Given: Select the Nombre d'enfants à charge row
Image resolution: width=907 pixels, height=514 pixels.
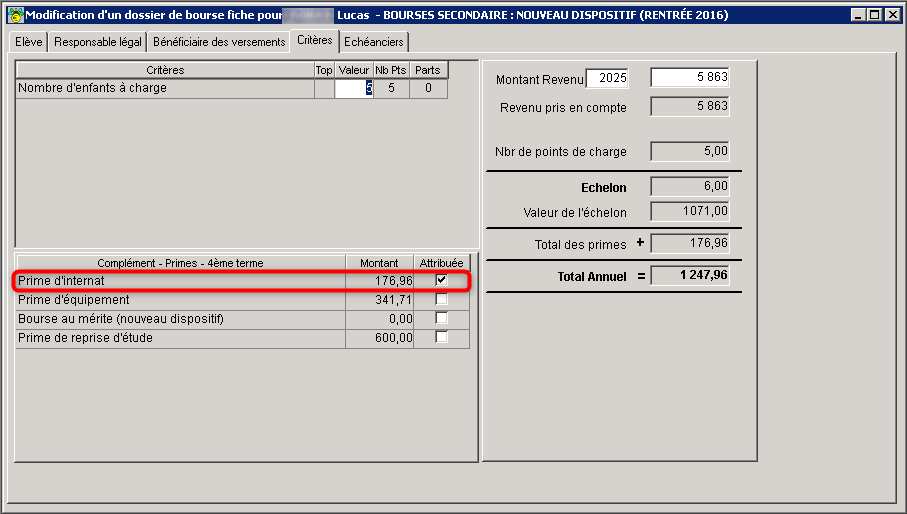Looking at the screenshot, I should [x=231, y=88].
